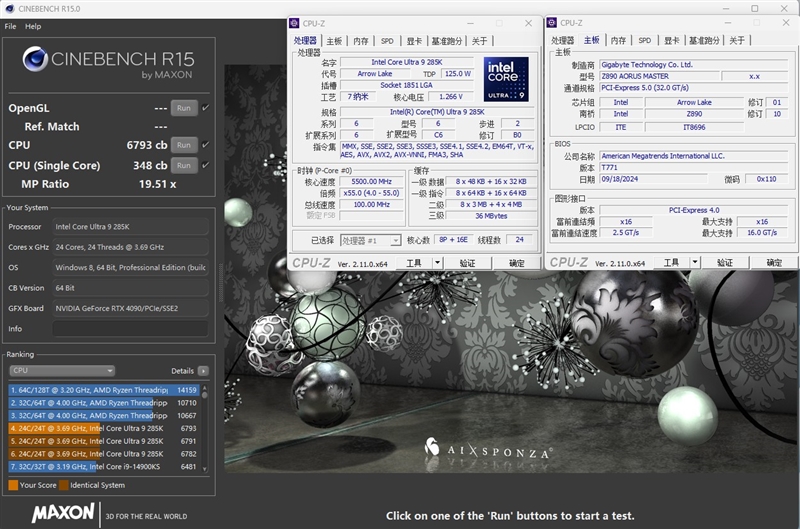The width and height of the screenshot is (800, 529).
Task: Select SPD tab in right CPU-Z window
Action: pyautogui.click(x=644, y=40)
